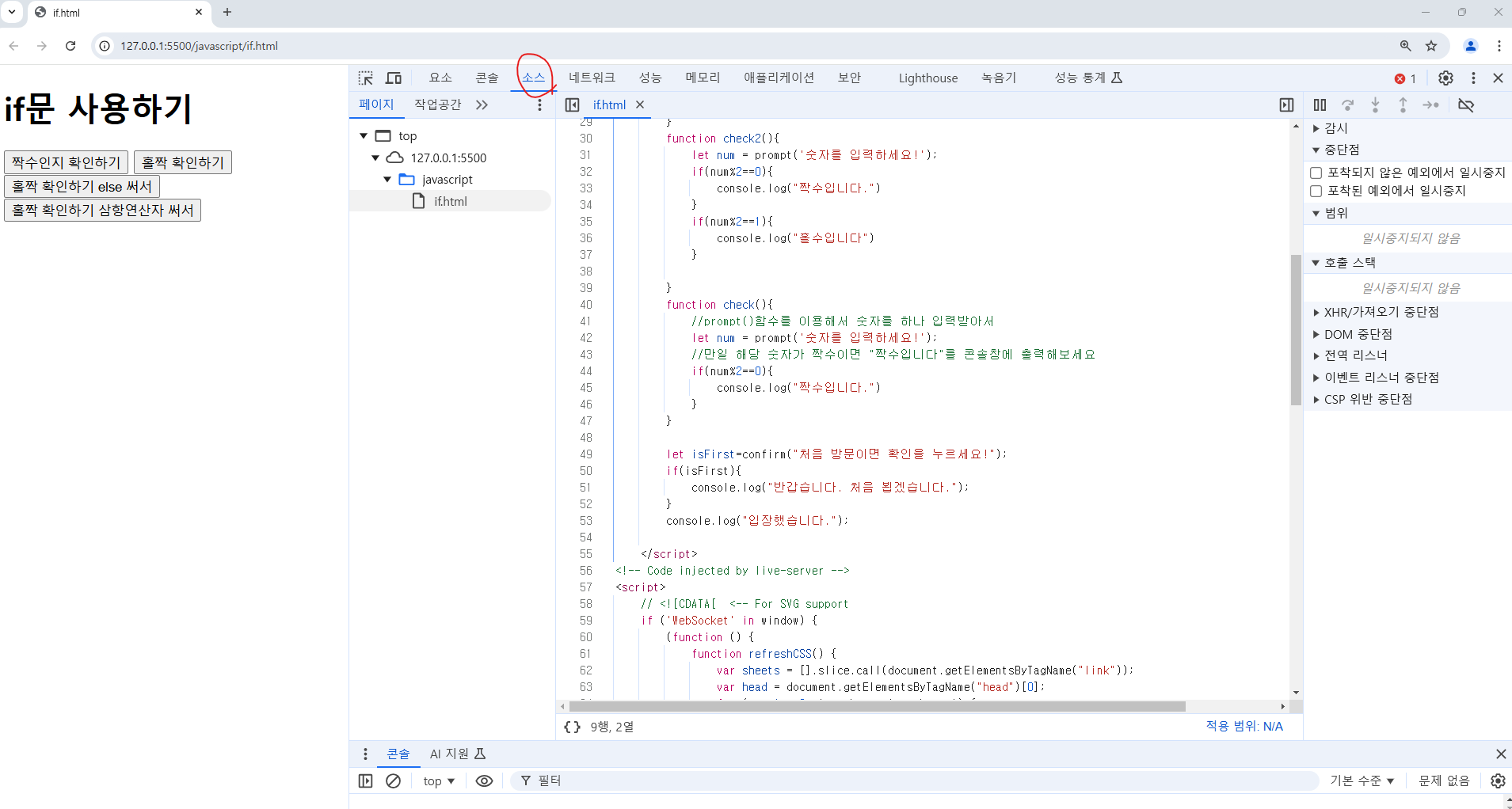Viewport: 1512px width, 809px height.
Task: Click the step out of function icon
Action: (x=1403, y=104)
